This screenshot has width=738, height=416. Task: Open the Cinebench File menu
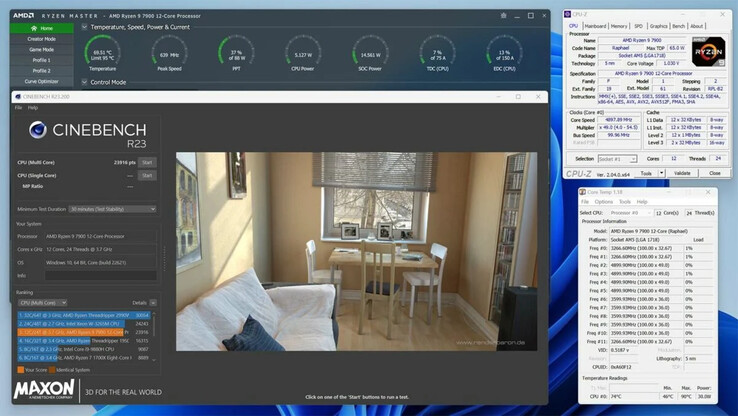click(x=18, y=107)
